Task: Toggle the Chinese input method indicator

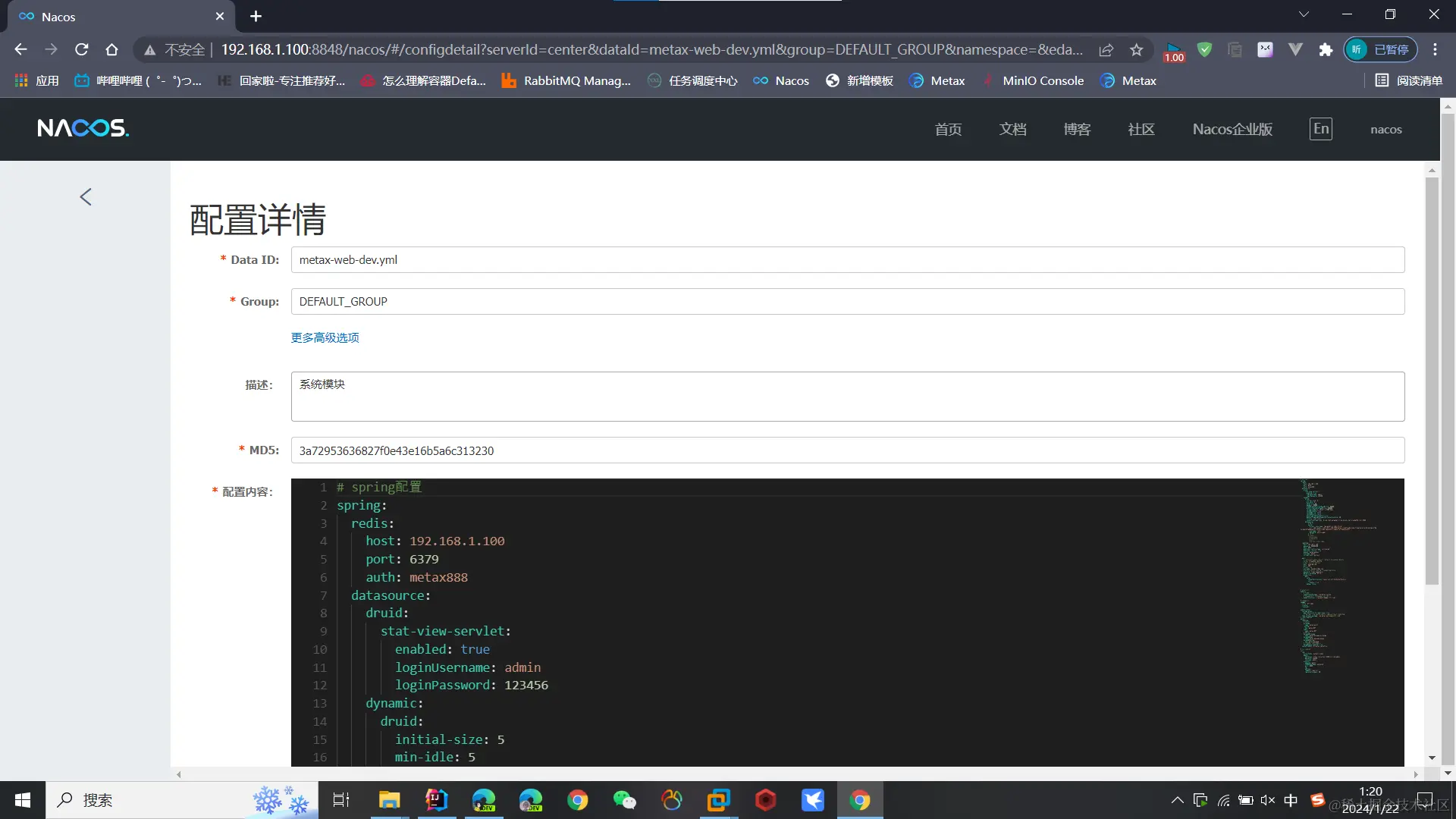Action: (1291, 800)
